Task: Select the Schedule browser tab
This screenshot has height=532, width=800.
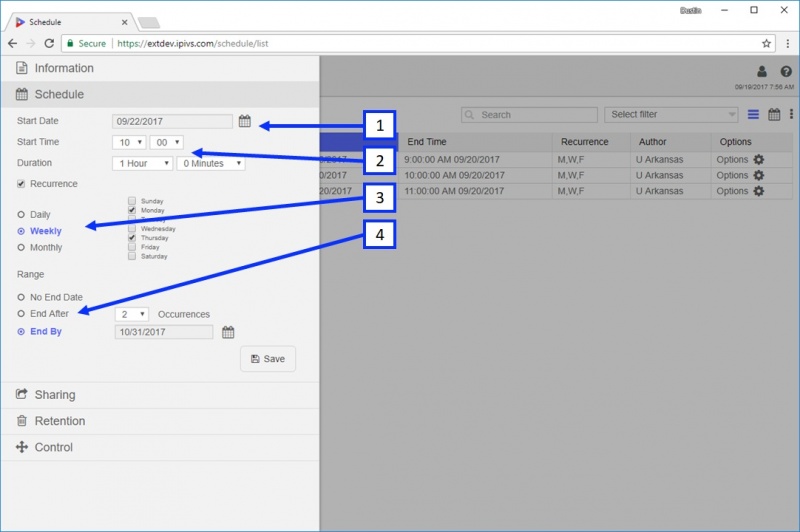Action: tap(69, 22)
